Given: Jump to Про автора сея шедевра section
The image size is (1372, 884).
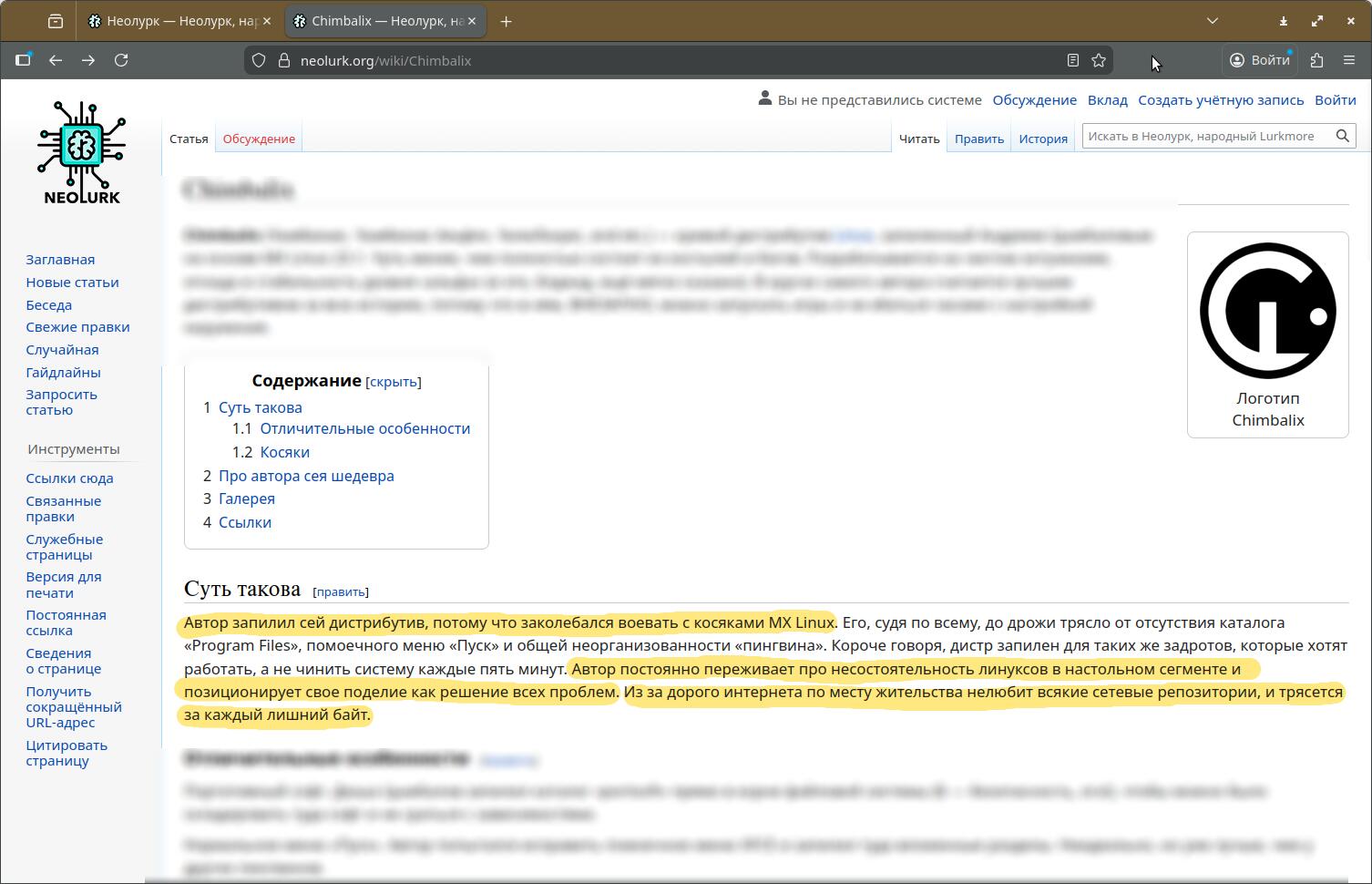Looking at the screenshot, I should pyautogui.click(x=306, y=476).
